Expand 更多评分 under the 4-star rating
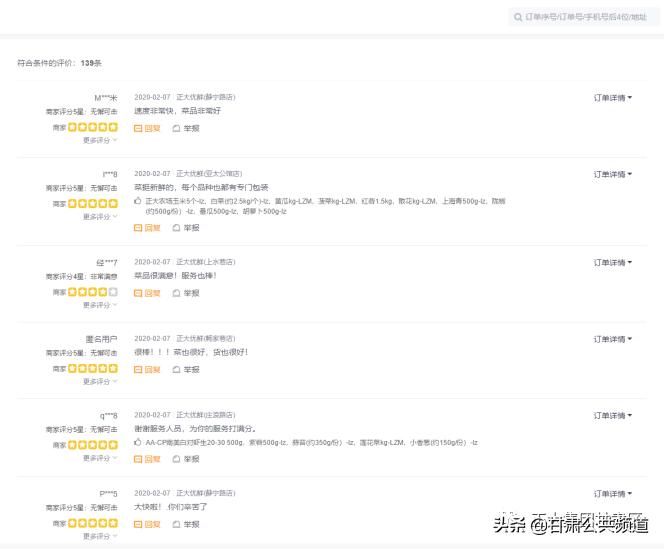 (100, 305)
